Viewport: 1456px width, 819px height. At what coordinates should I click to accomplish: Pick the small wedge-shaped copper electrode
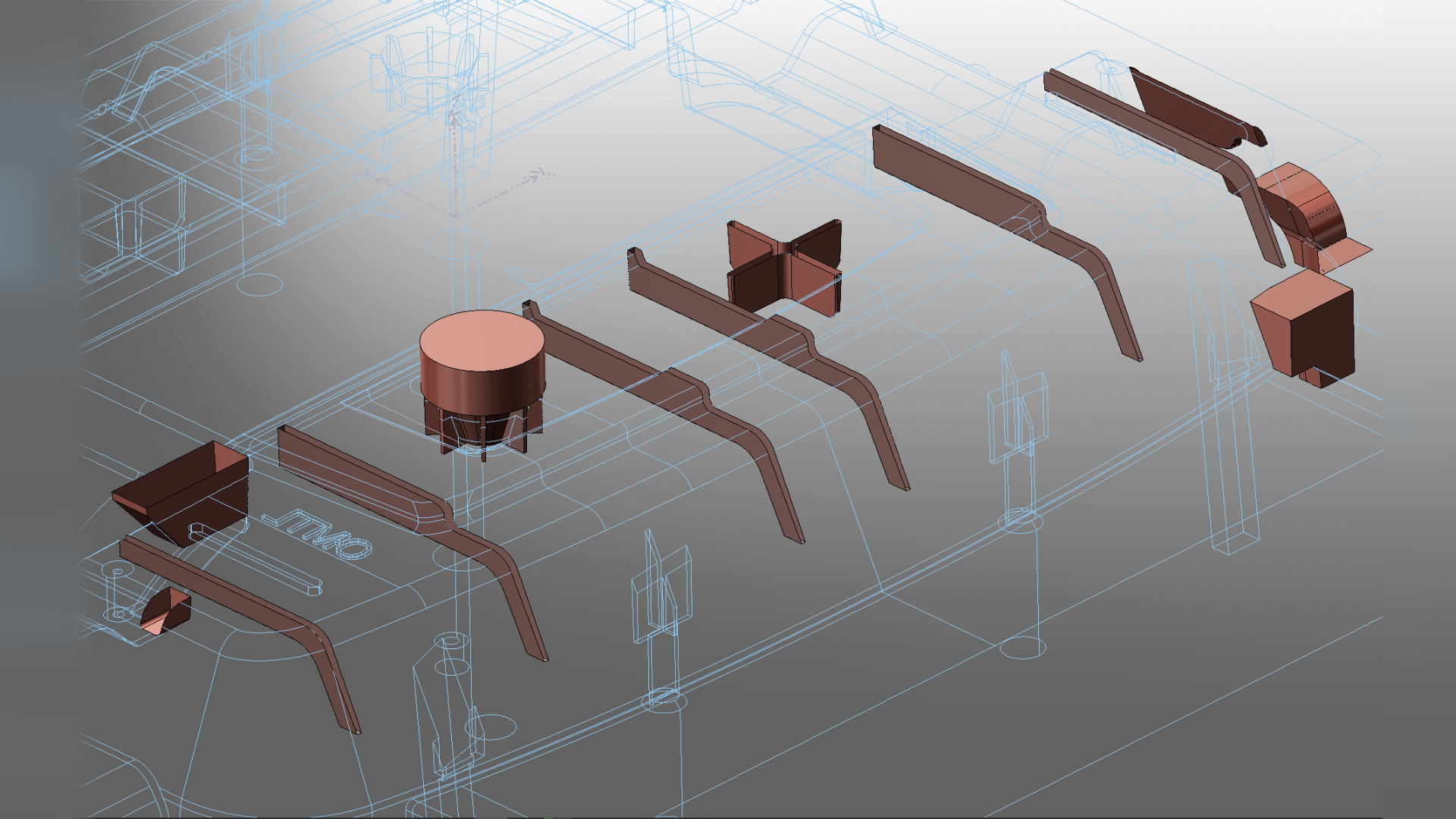tap(167, 611)
